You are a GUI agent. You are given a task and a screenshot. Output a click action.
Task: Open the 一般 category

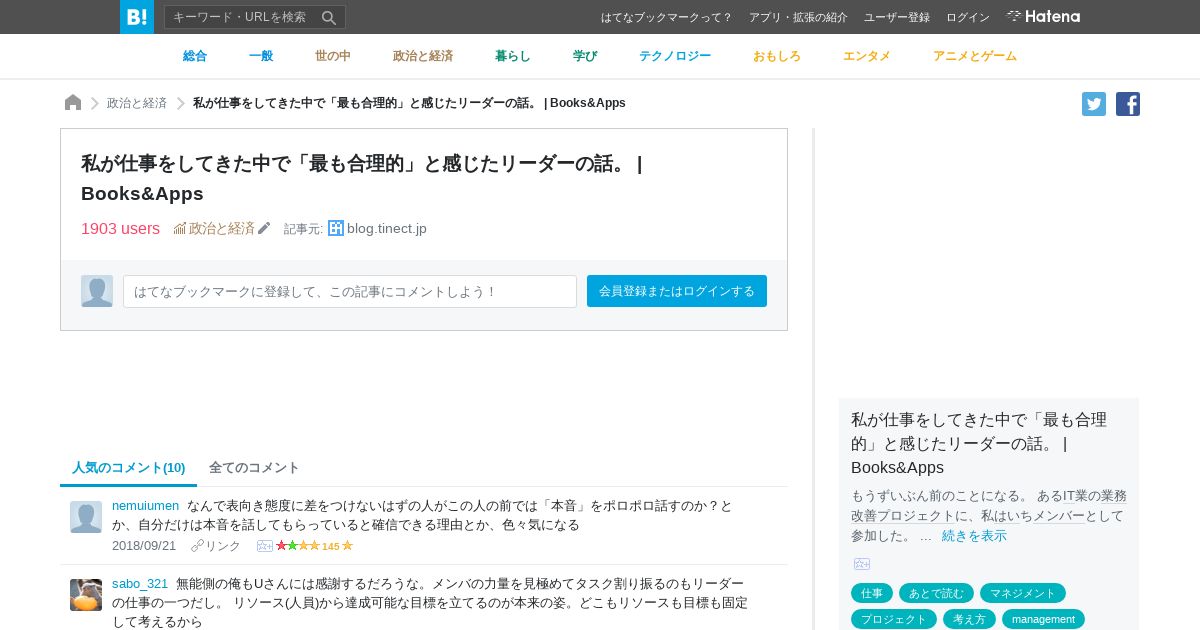point(261,56)
